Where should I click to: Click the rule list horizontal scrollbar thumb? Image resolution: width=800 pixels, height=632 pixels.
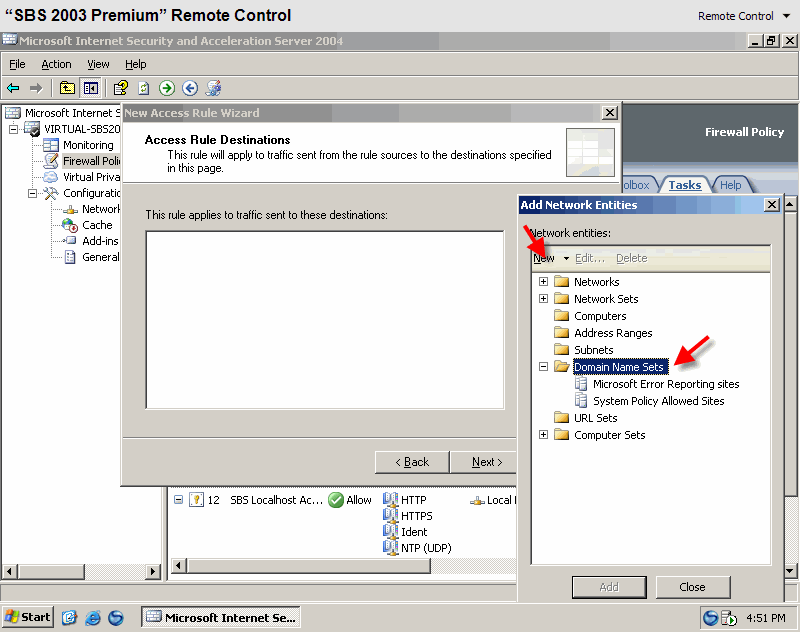pos(309,565)
